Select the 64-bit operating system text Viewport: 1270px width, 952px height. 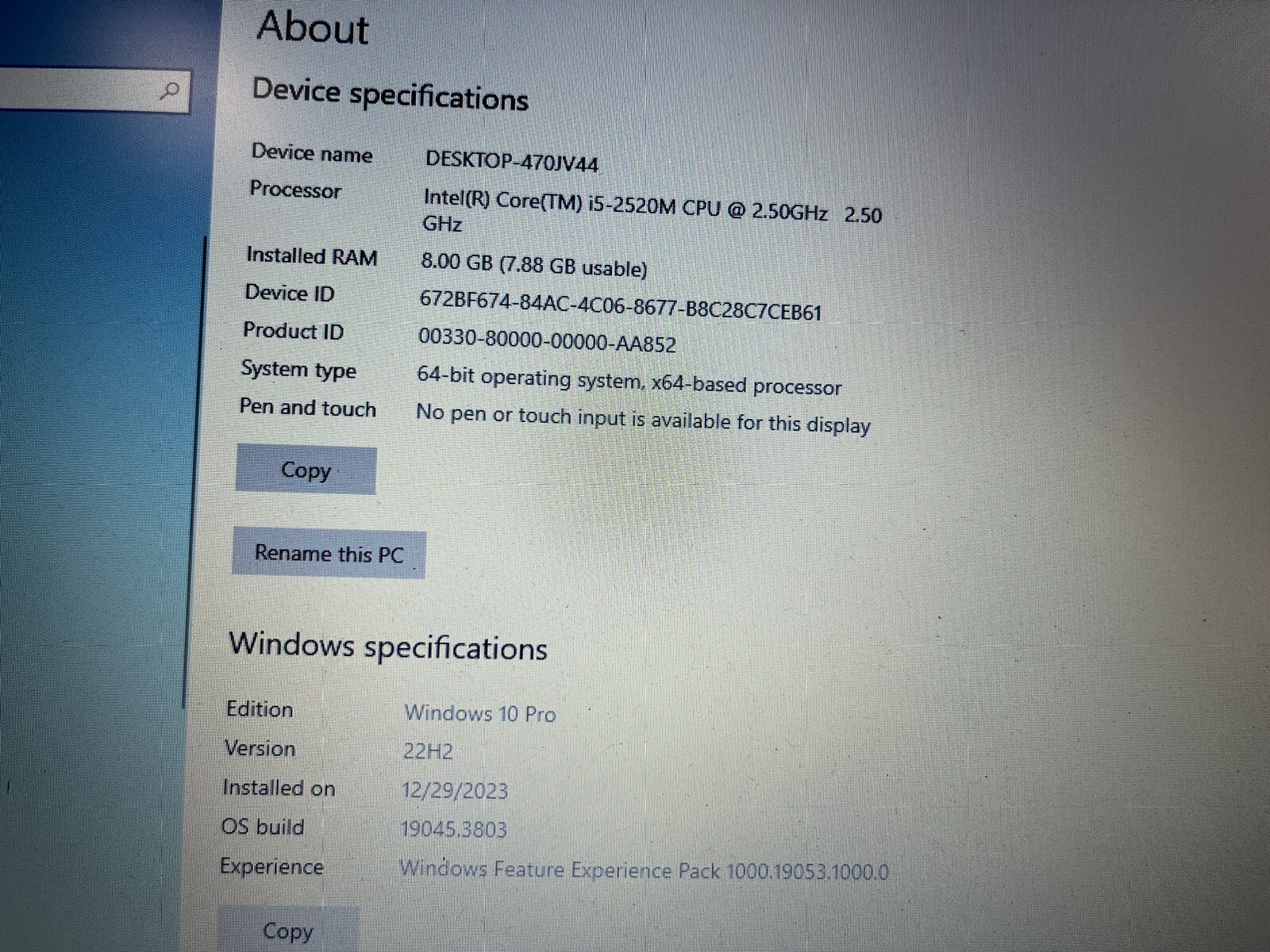(629, 382)
